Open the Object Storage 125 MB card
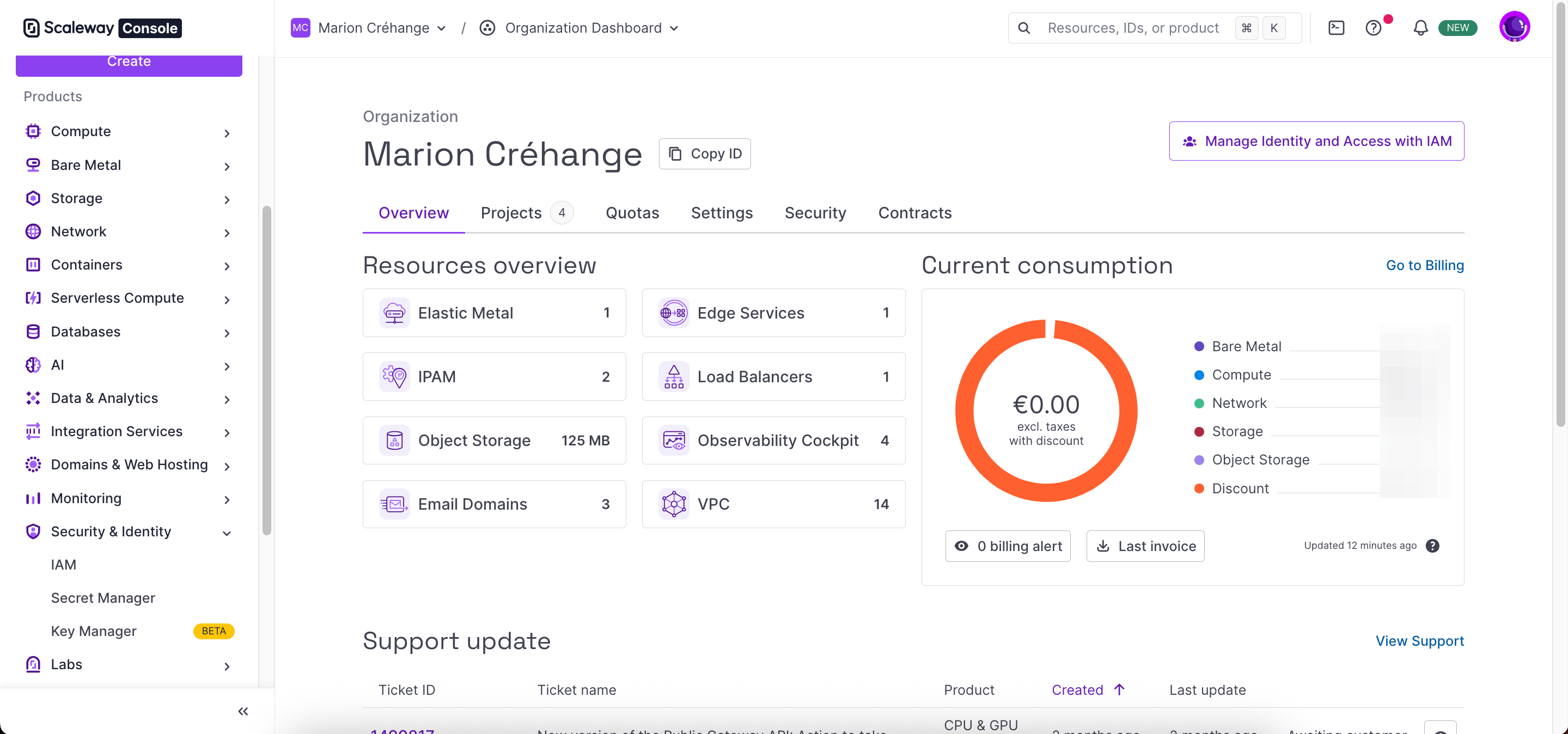The width and height of the screenshot is (1568, 734). 493,440
